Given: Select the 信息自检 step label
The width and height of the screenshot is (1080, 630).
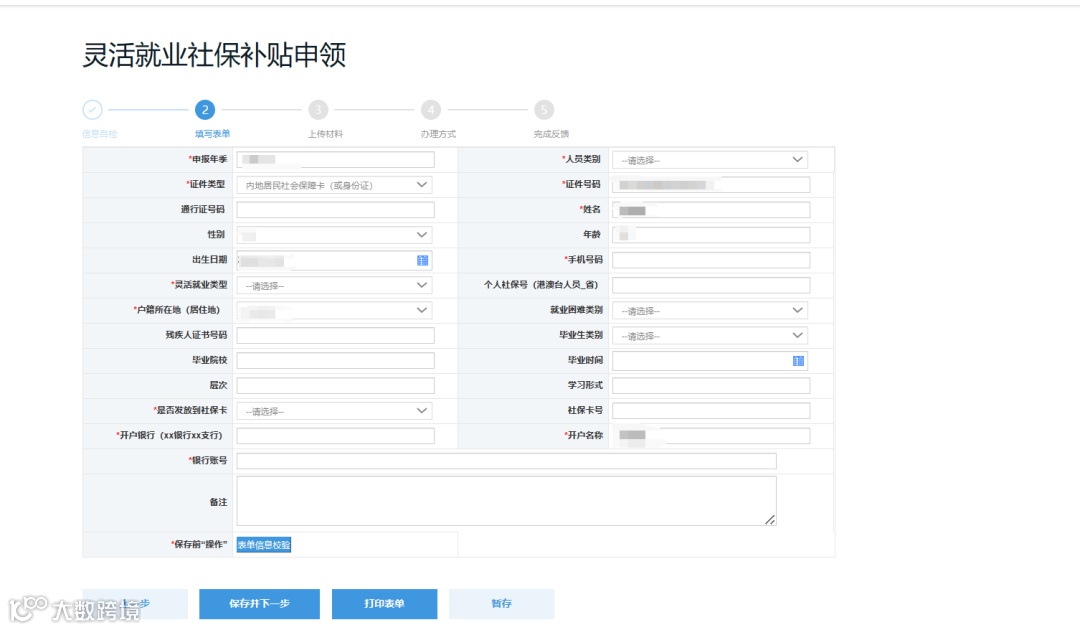Looking at the screenshot, I should 100,134.
